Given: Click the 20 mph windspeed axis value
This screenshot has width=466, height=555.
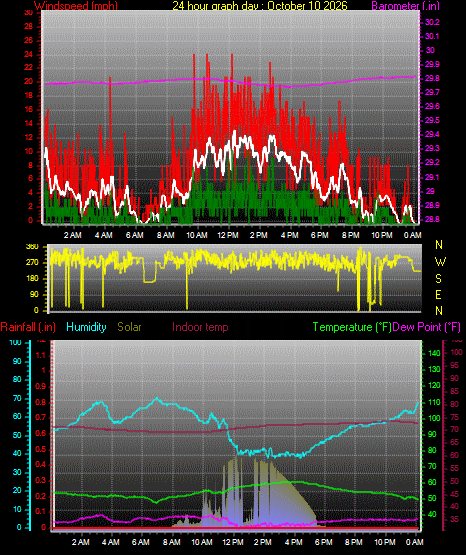Looking at the screenshot, I should pyautogui.click(x=28, y=81).
